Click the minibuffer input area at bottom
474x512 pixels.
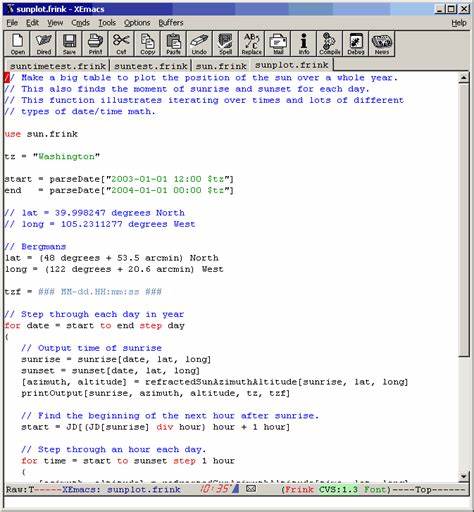(x=237, y=502)
